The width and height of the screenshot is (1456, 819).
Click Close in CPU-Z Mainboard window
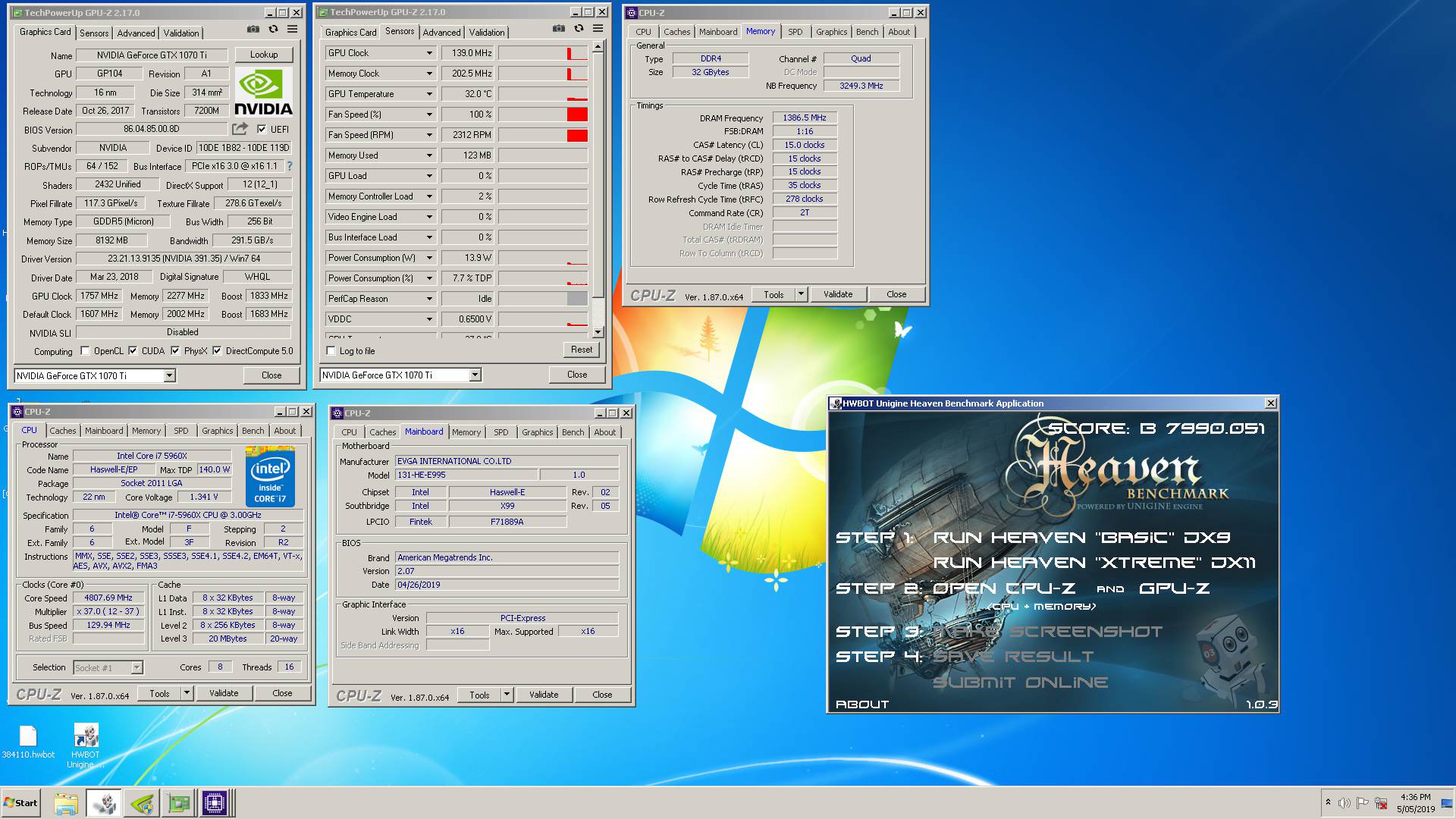pos(602,695)
